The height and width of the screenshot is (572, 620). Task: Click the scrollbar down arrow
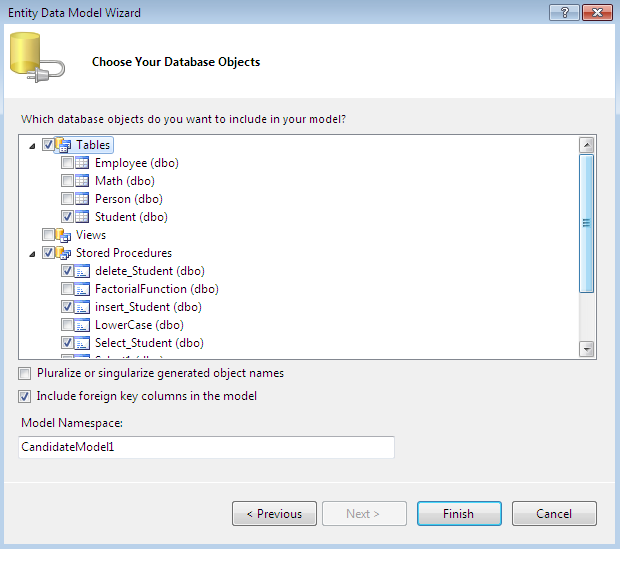pyautogui.click(x=586, y=349)
